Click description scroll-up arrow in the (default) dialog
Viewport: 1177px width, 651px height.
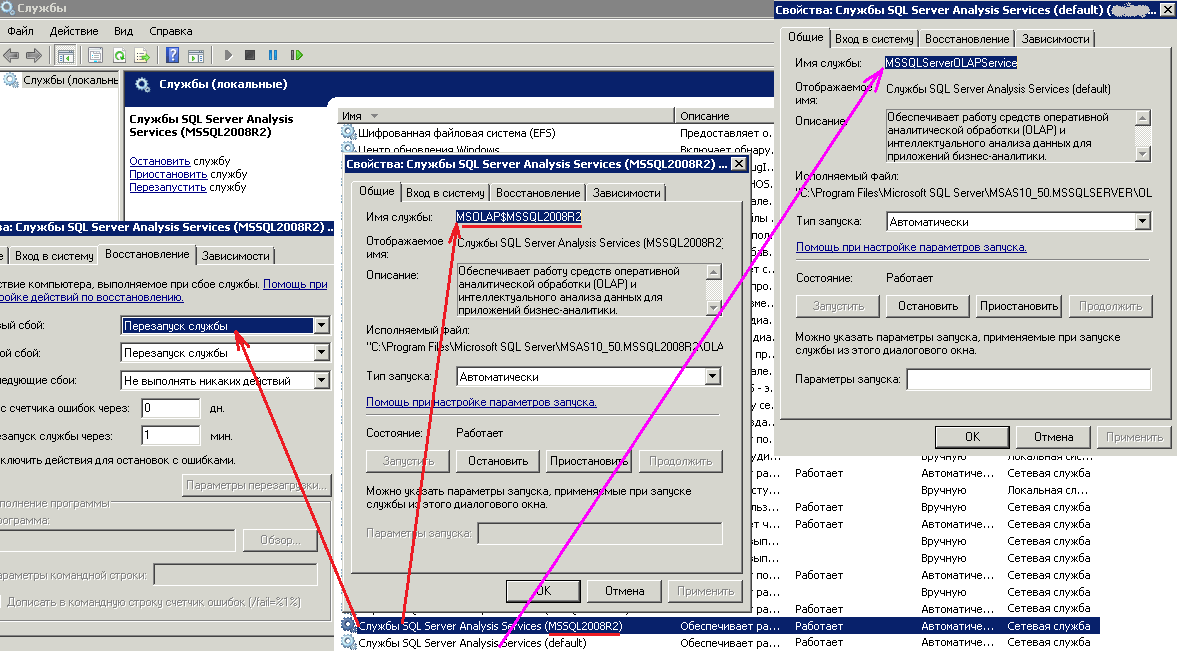click(x=1142, y=117)
